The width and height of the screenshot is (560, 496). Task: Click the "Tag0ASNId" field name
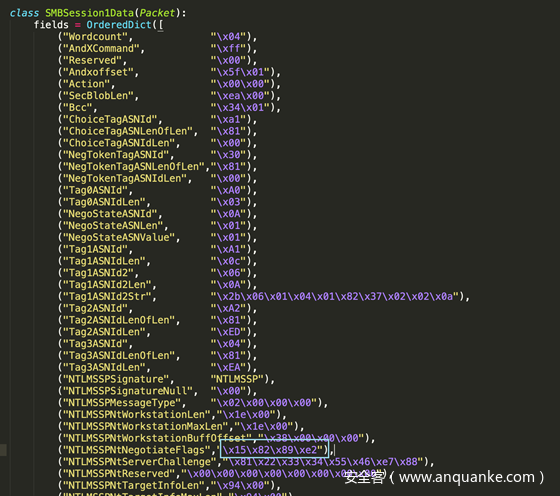tap(95, 190)
